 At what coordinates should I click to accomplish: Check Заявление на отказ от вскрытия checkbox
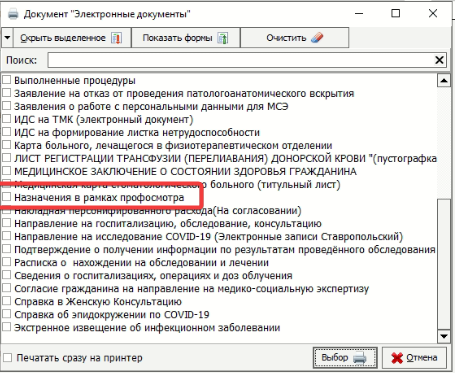[x=7, y=93]
